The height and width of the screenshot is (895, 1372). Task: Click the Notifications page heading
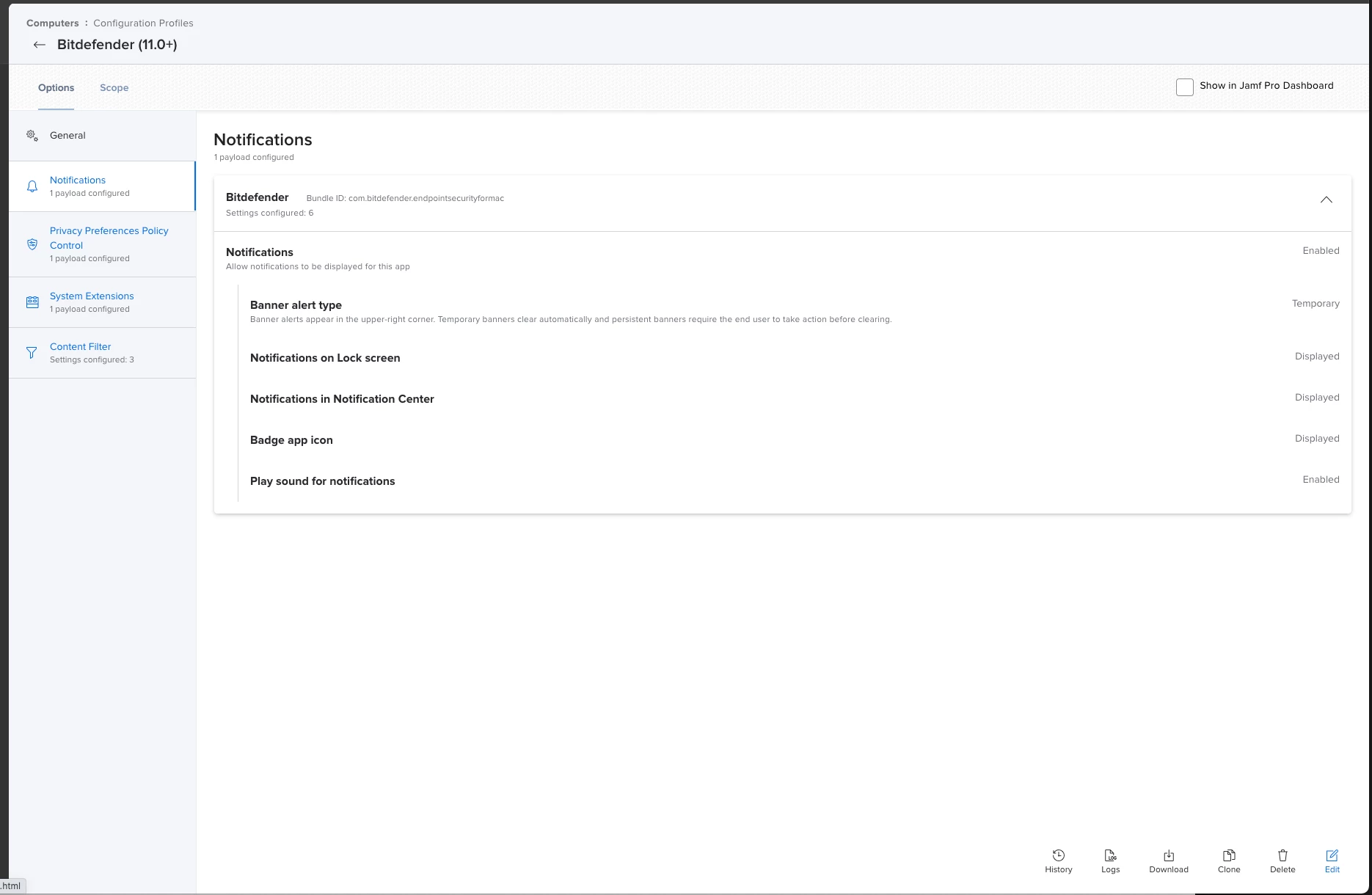263,139
